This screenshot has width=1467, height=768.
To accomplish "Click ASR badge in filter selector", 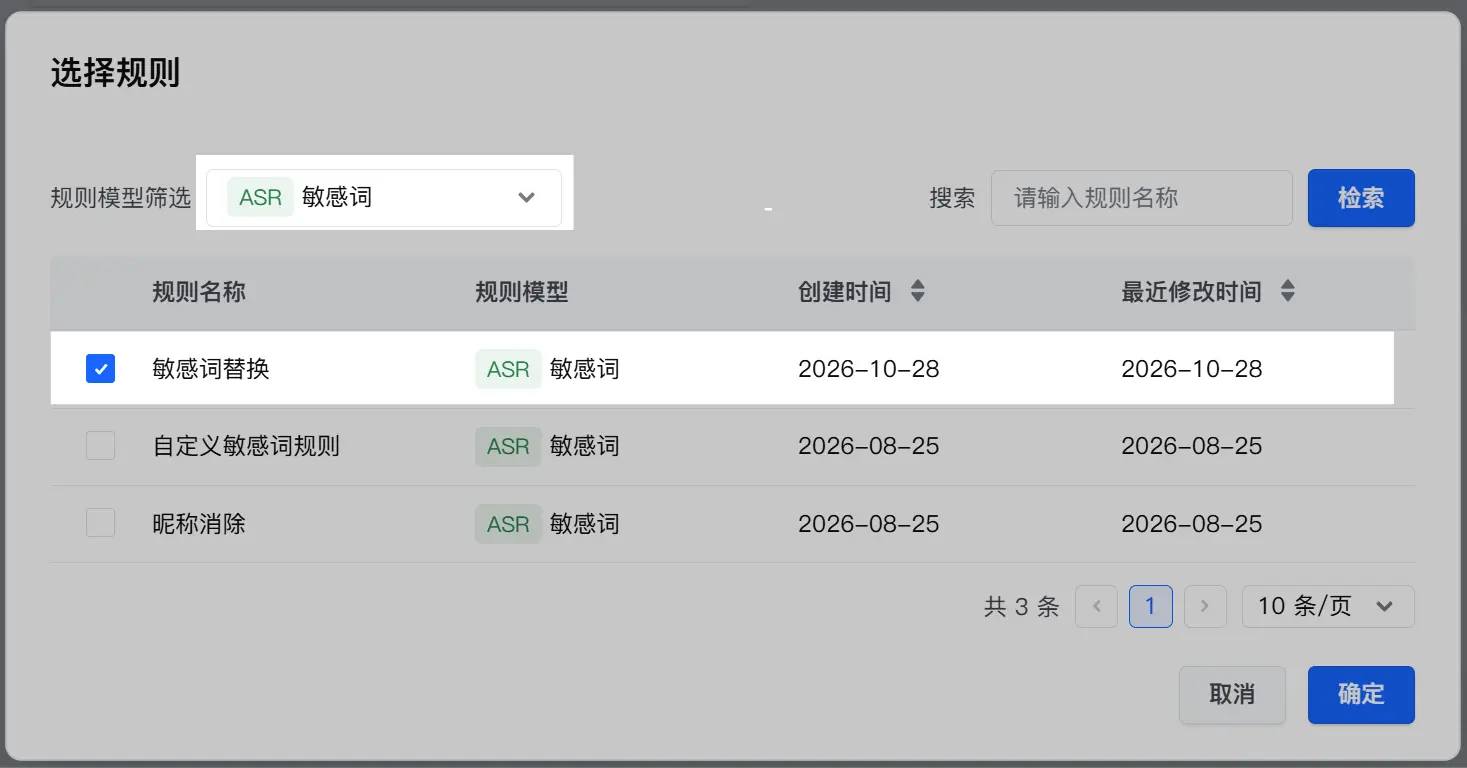I will tap(260, 197).
